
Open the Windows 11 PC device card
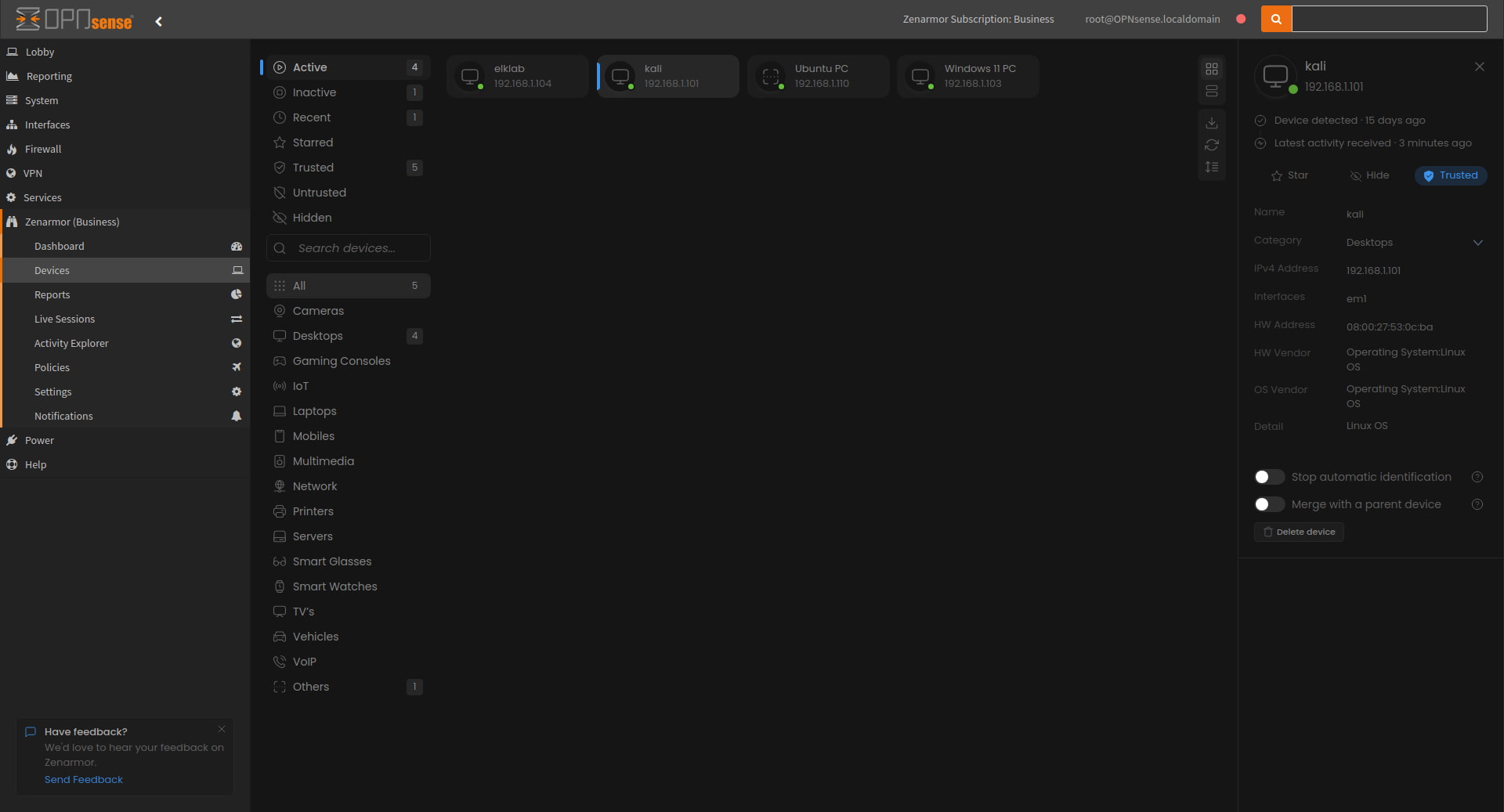pyautogui.click(x=968, y=76)
